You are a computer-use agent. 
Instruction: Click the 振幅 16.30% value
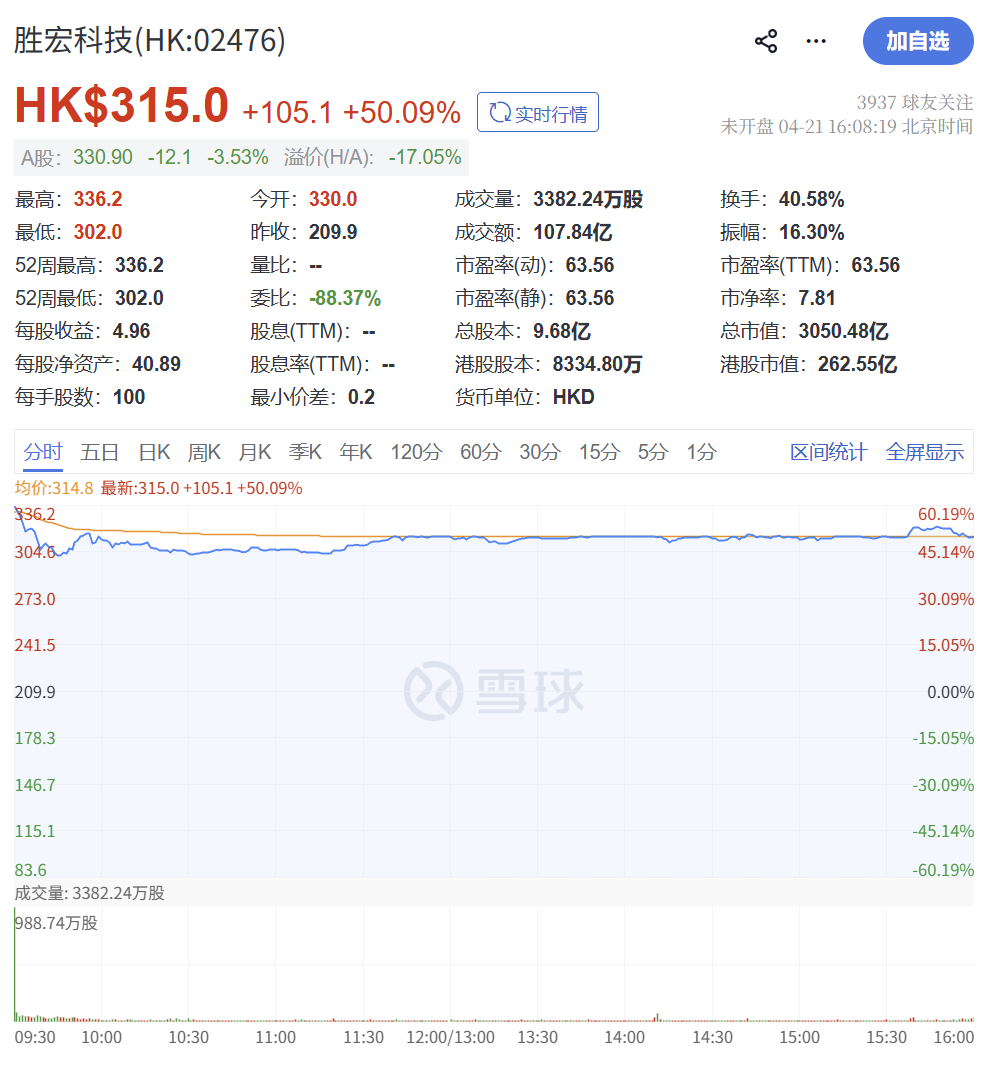click(812, 232)
